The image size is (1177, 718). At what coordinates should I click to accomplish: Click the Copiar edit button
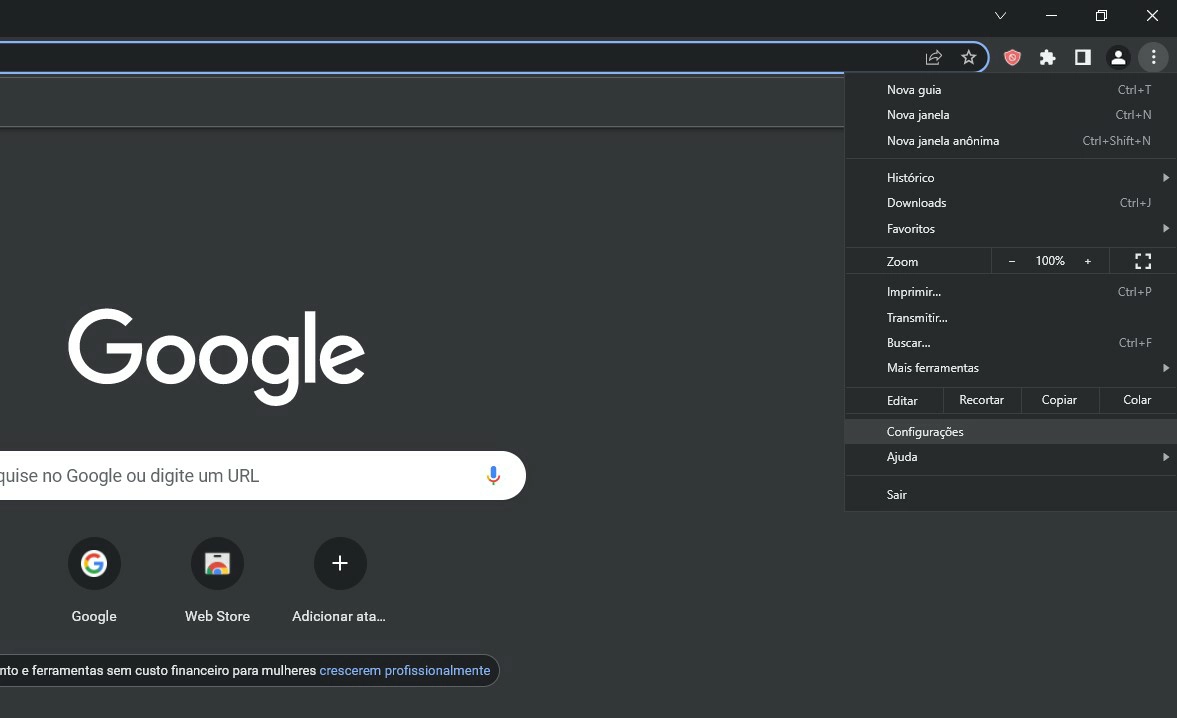tap(1059, 400)
